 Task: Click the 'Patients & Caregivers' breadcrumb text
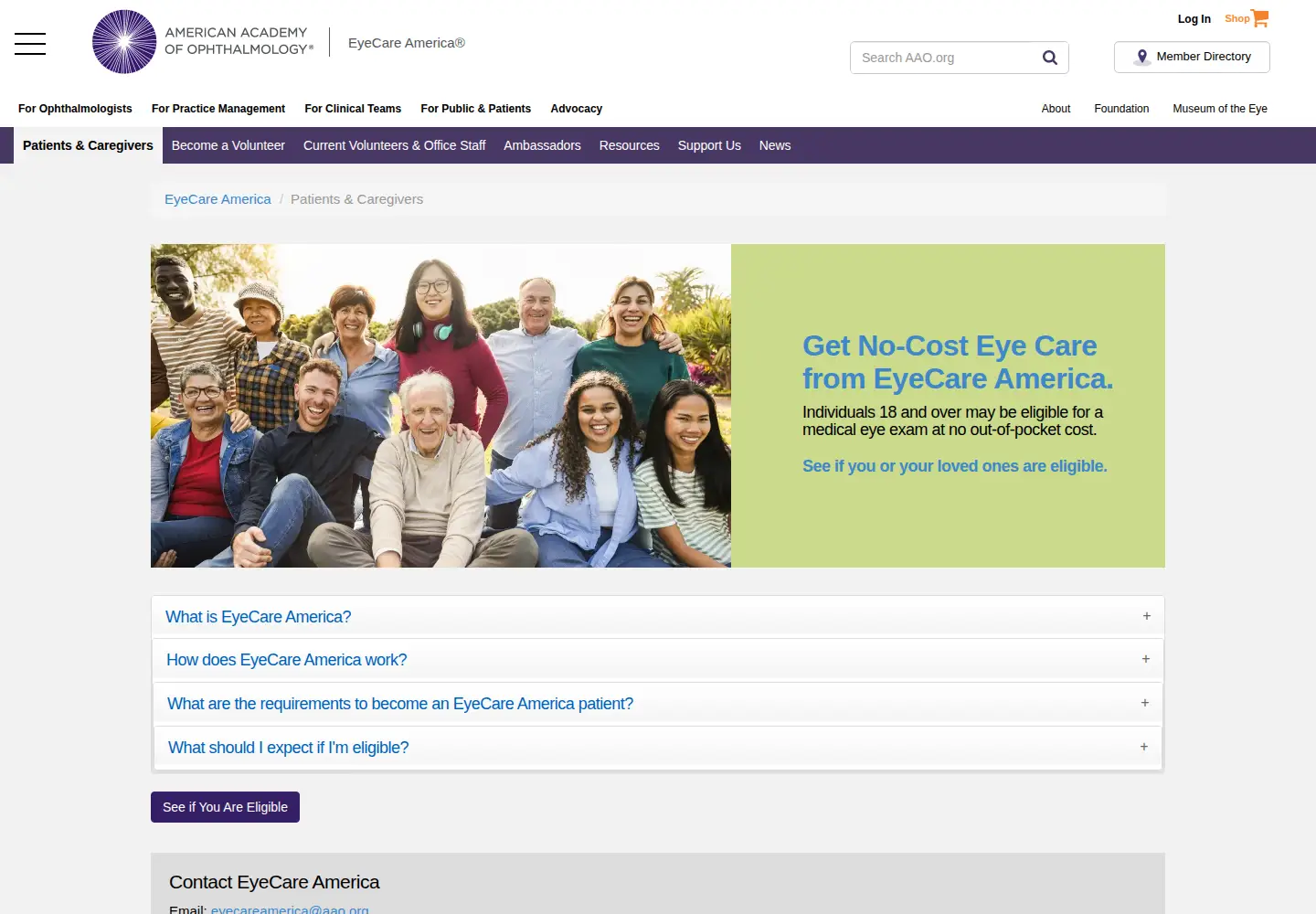(x=356, y=199)
